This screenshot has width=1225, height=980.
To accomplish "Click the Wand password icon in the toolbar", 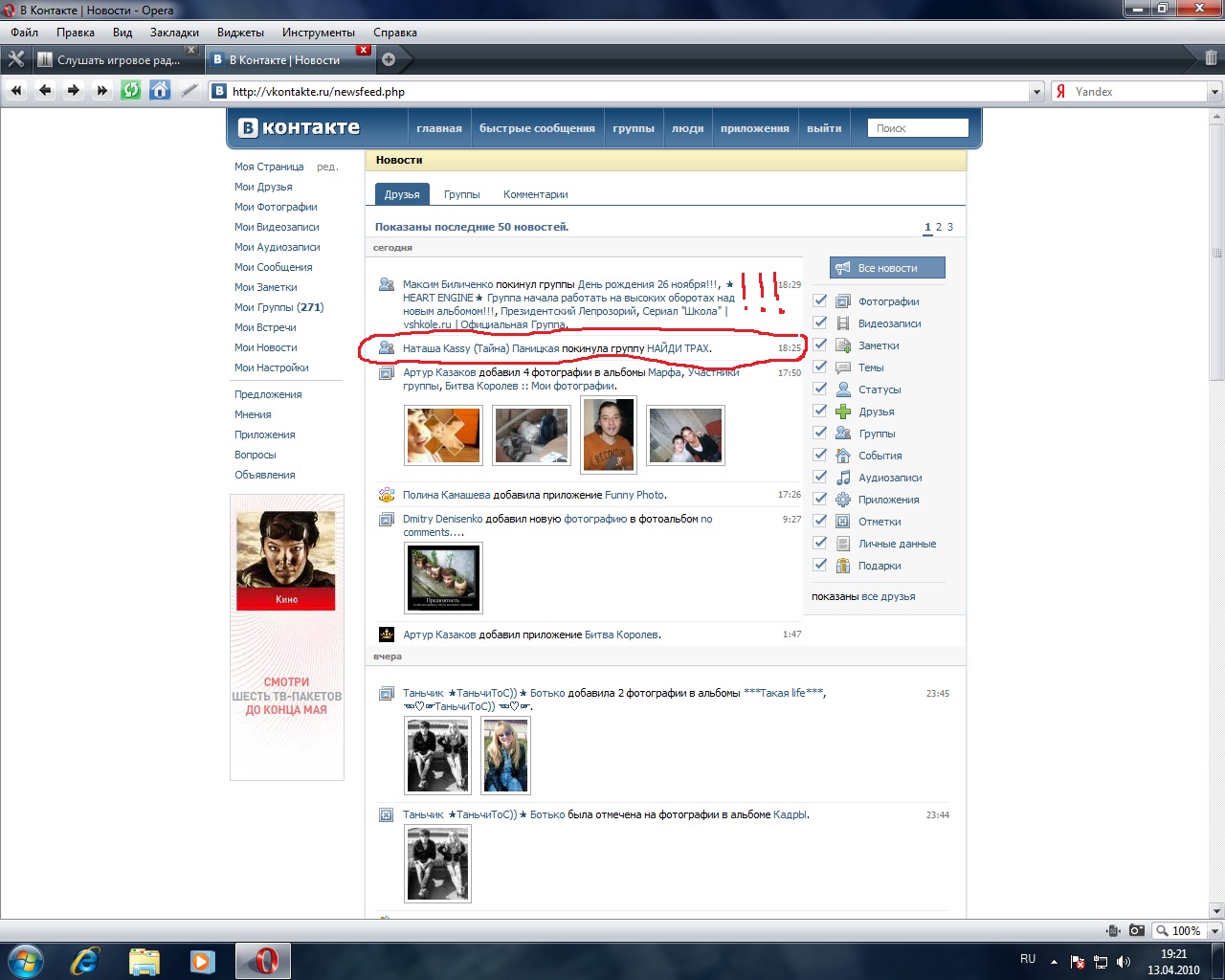I will 189,91.
